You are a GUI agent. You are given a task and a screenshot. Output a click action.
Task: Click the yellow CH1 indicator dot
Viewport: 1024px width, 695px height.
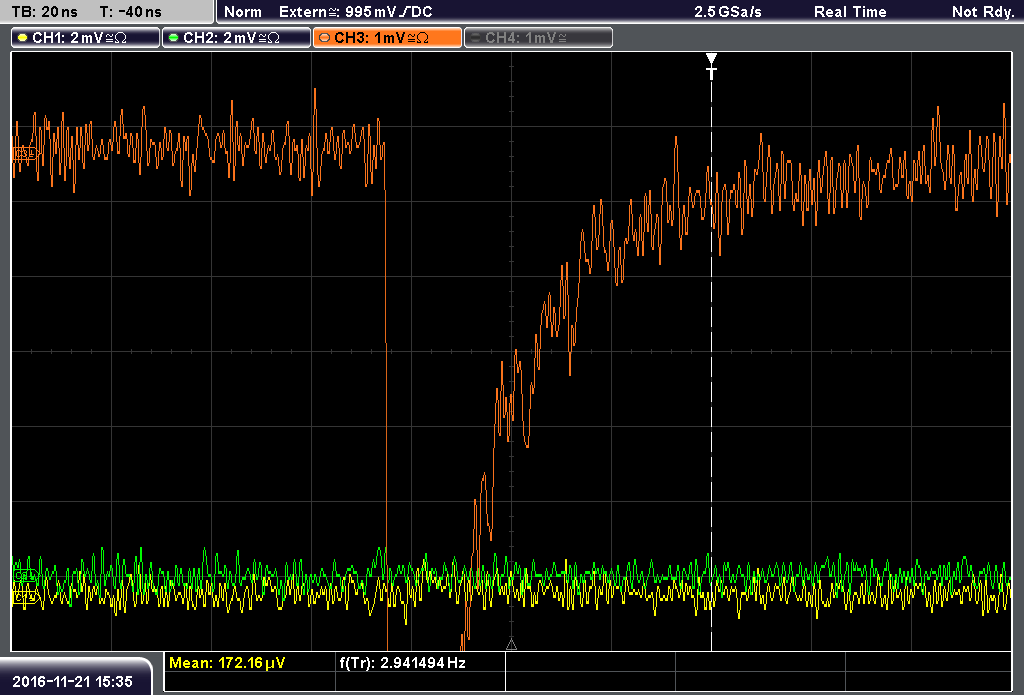[x=23, y=38]
